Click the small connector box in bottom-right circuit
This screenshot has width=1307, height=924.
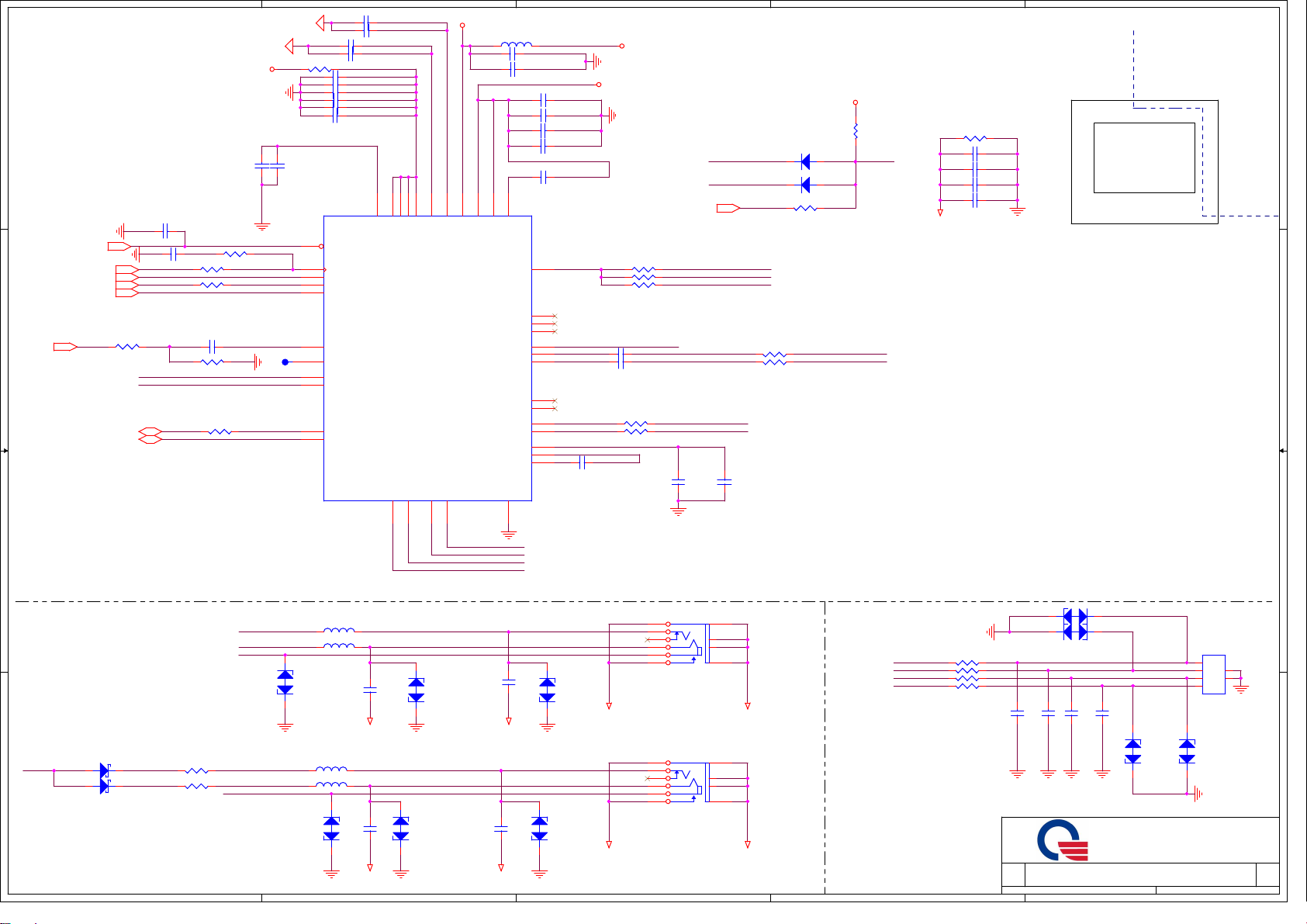(1213, 674)
